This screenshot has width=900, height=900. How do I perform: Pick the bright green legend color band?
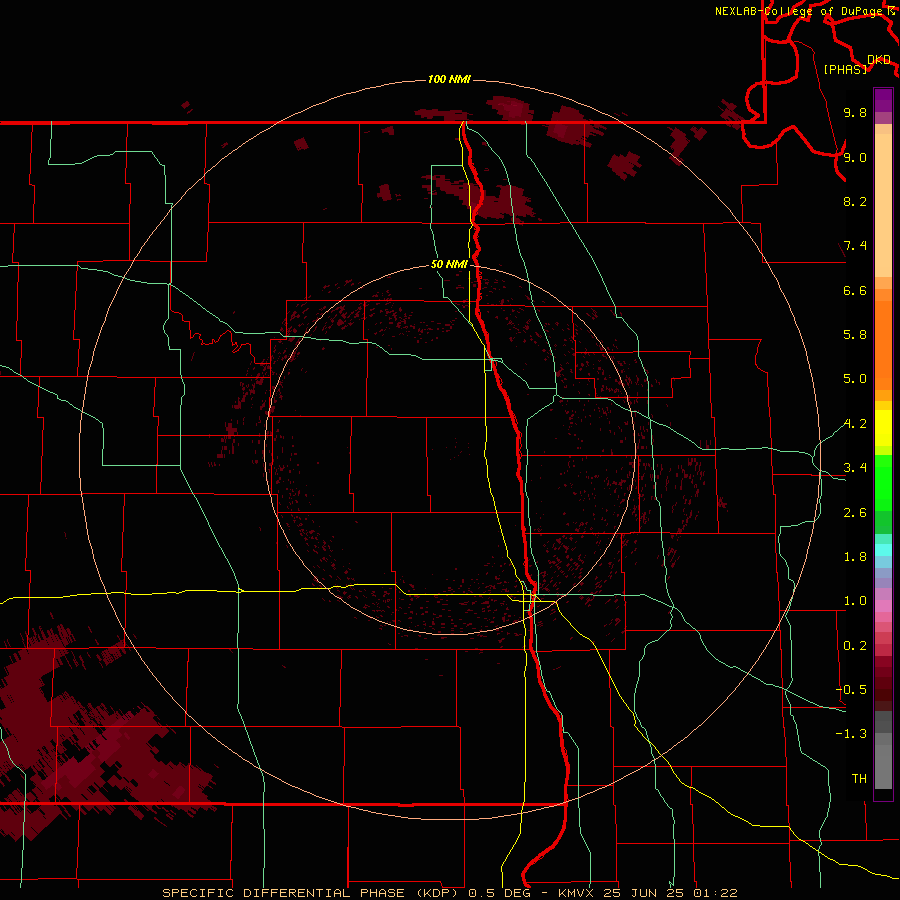(x=883, y=482)
